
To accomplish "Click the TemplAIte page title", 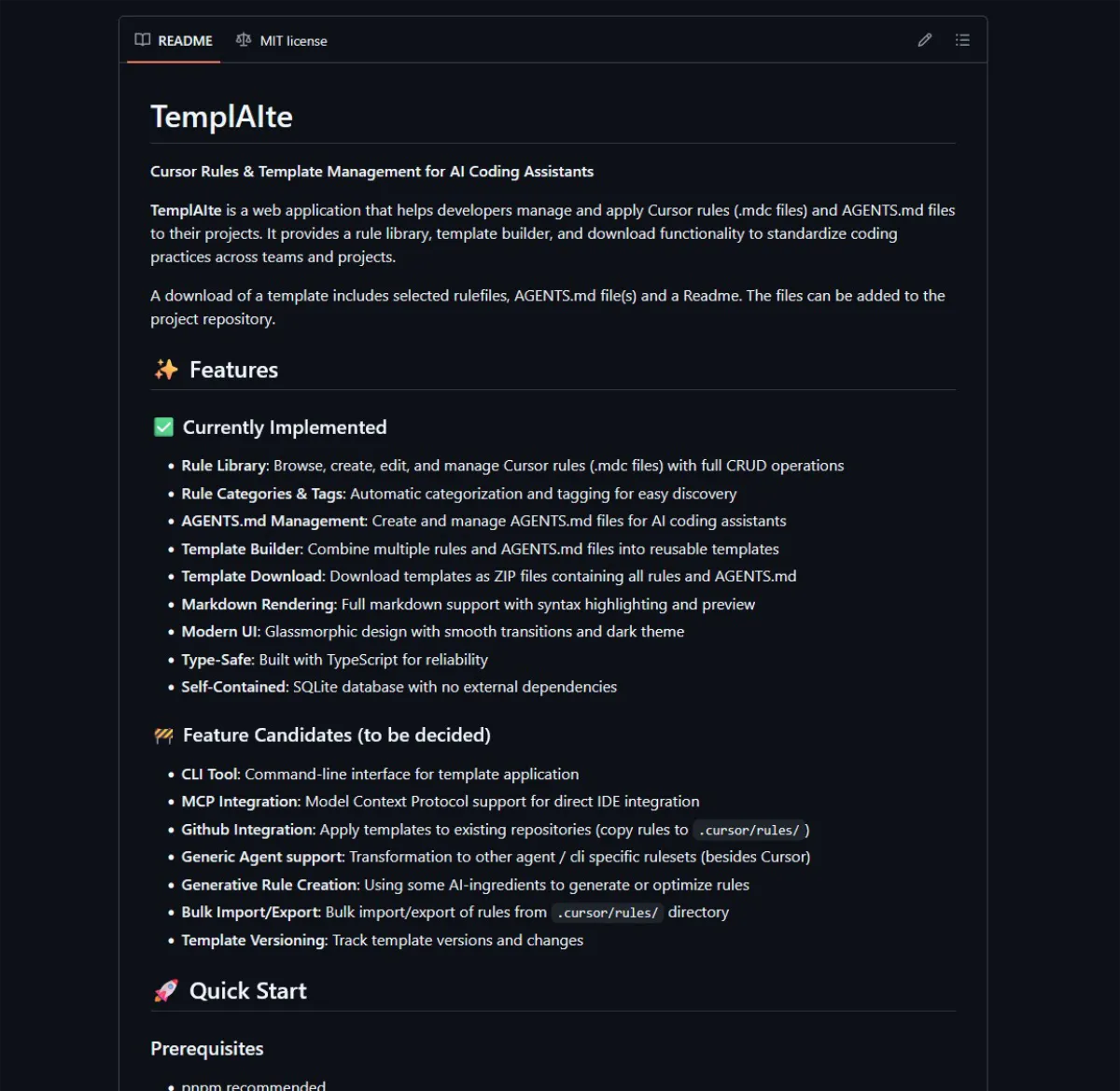I will [221, 116].
